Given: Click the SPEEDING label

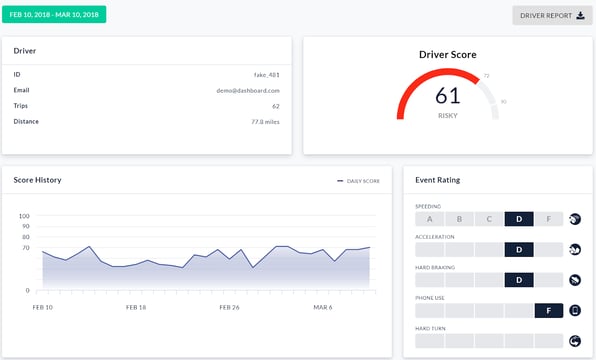Looking at the screenshot, I should [x=428, y=206].
